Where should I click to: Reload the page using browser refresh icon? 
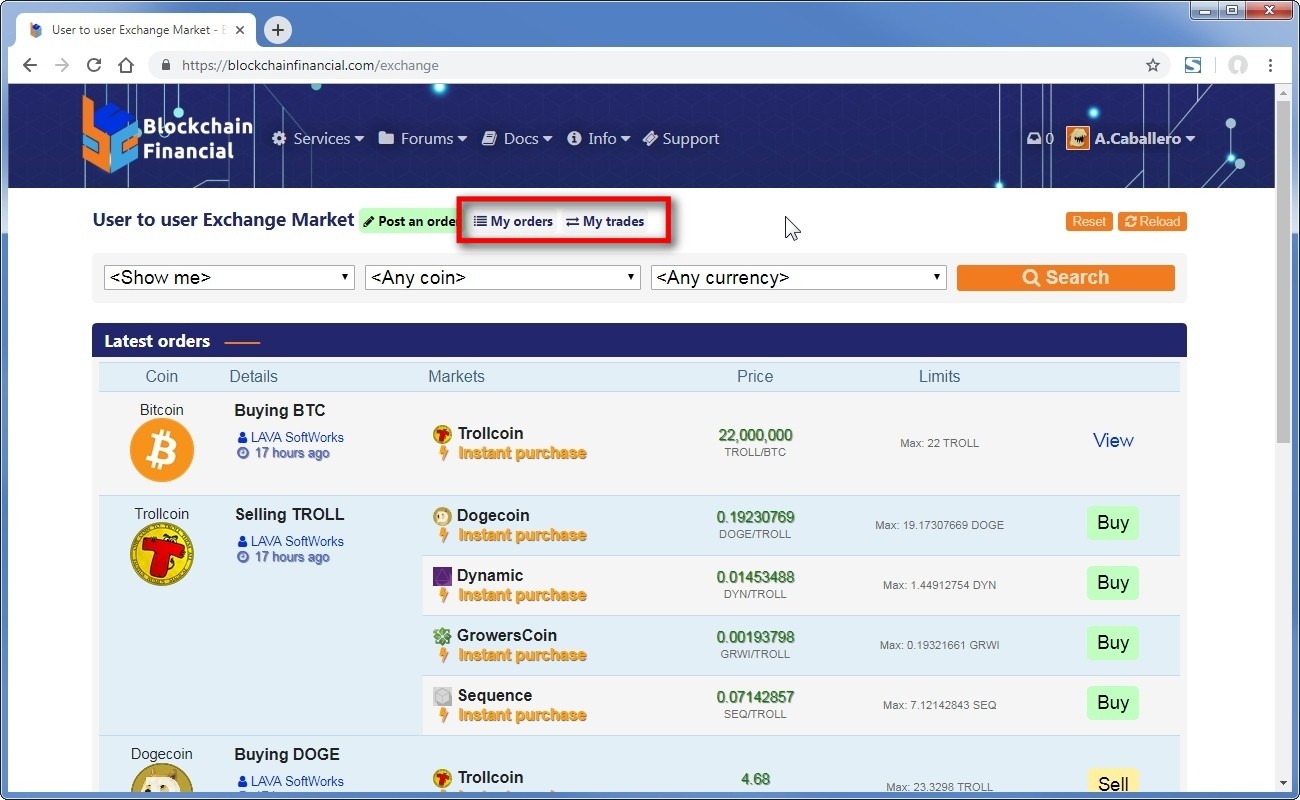point(94,65)
